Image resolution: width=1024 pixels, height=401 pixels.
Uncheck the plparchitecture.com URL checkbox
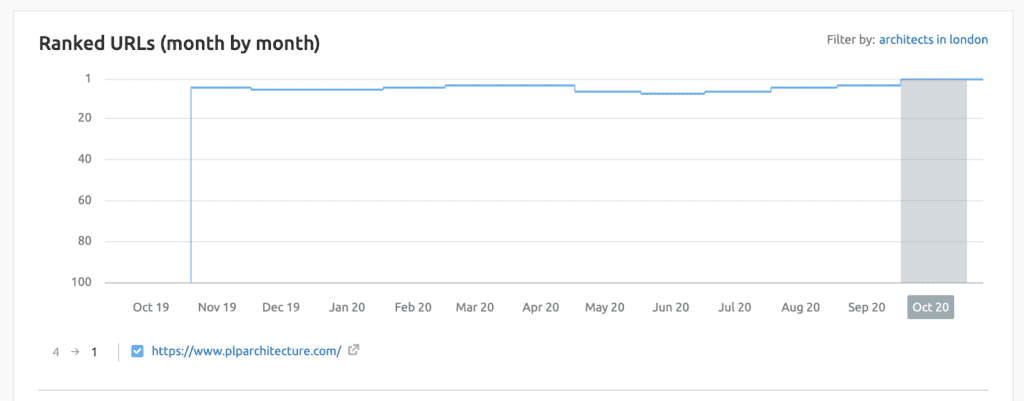pos(137,351)
